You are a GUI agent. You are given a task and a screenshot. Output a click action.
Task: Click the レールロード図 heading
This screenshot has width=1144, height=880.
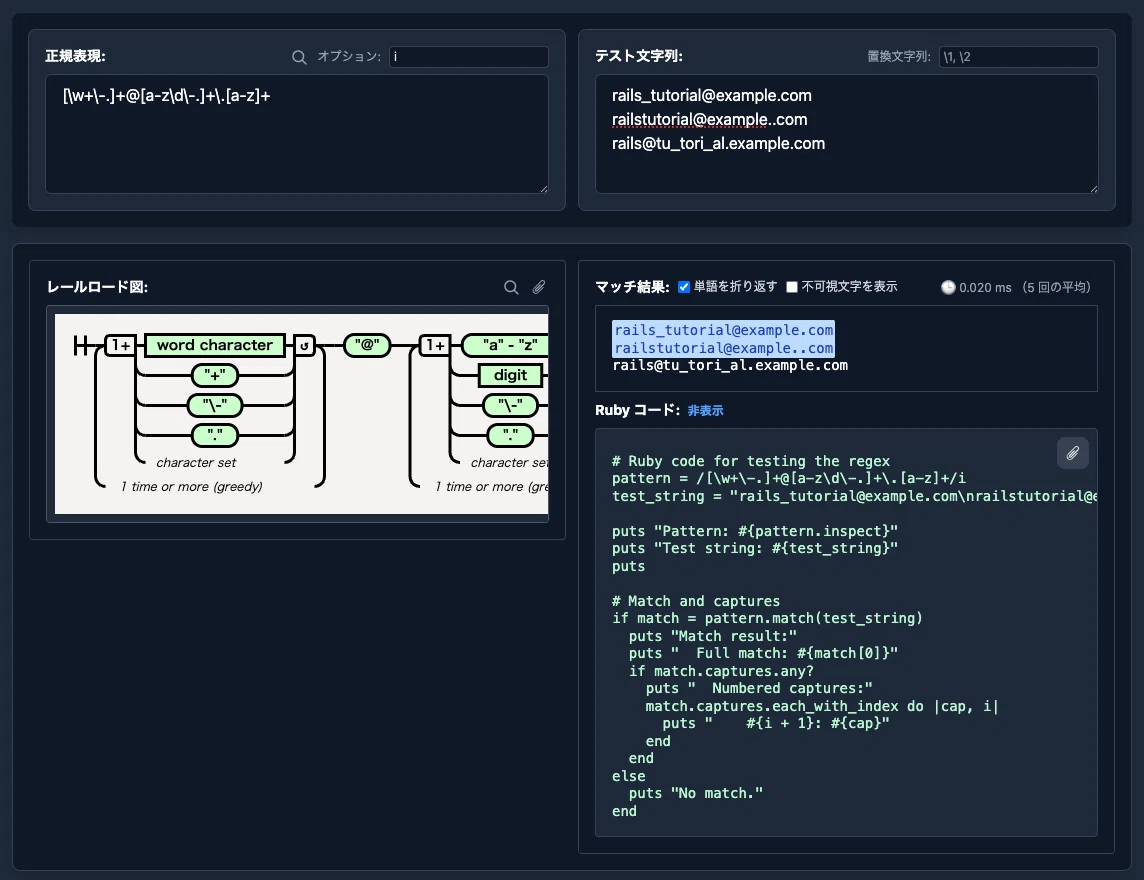(97, 287)
